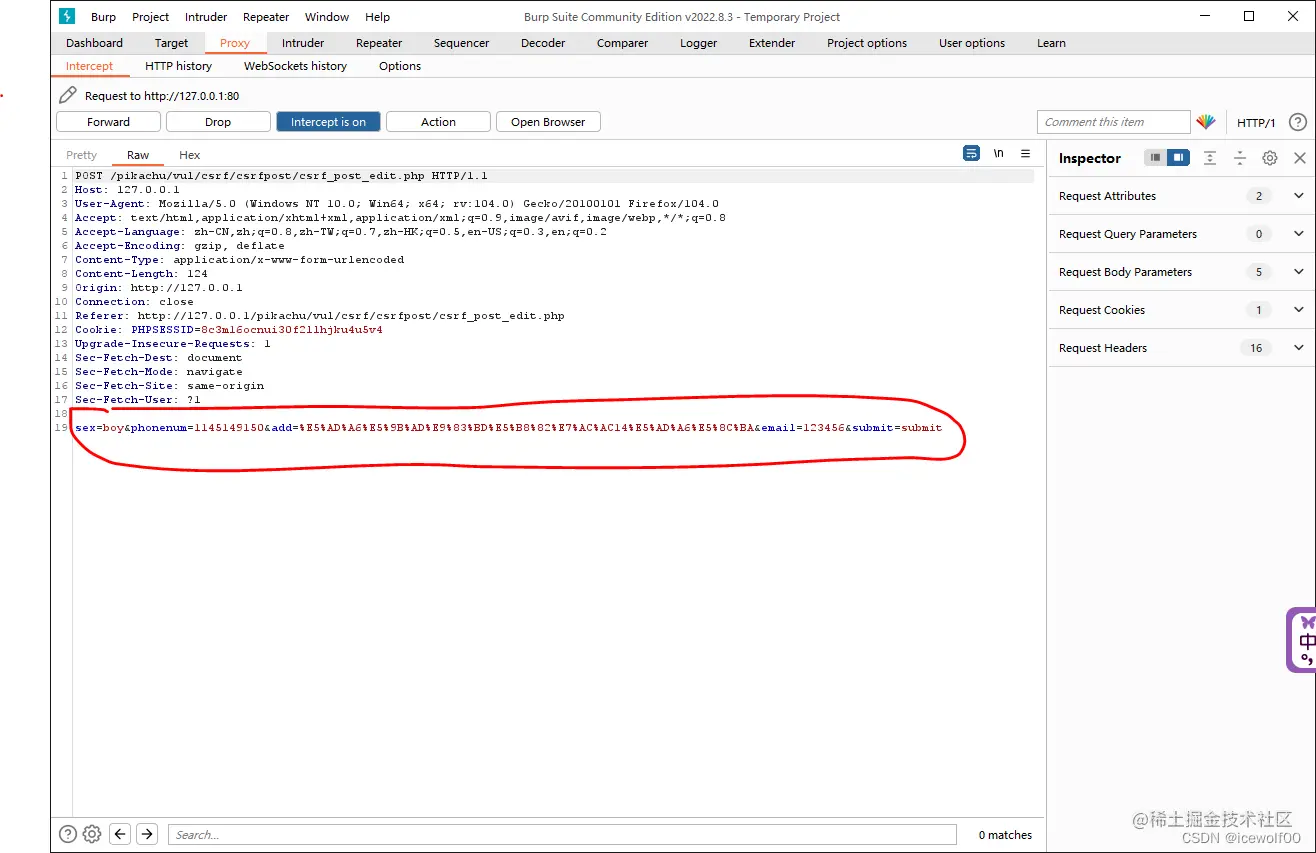1316x853 pixels.
Task: Open search help question mark icon
Action: pos(67,834)
